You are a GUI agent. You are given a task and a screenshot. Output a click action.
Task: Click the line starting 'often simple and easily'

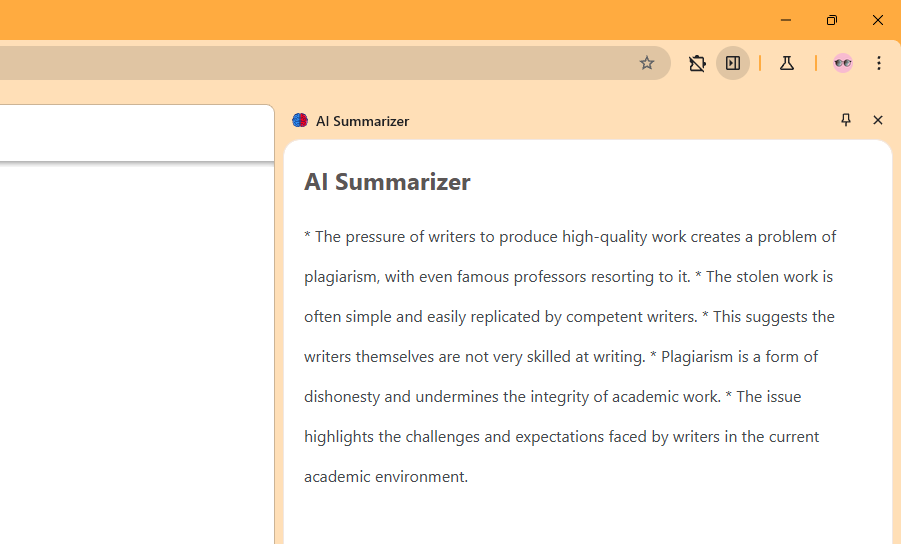pyautogui.click(x=569, y=317)
